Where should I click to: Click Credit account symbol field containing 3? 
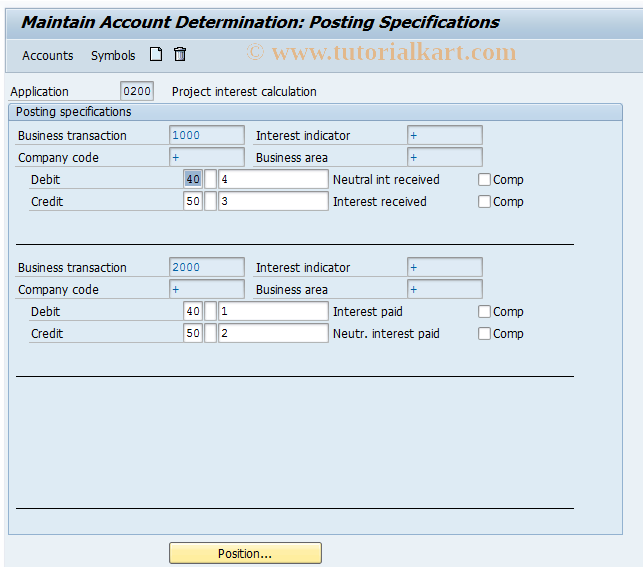[x=273, y=201]
